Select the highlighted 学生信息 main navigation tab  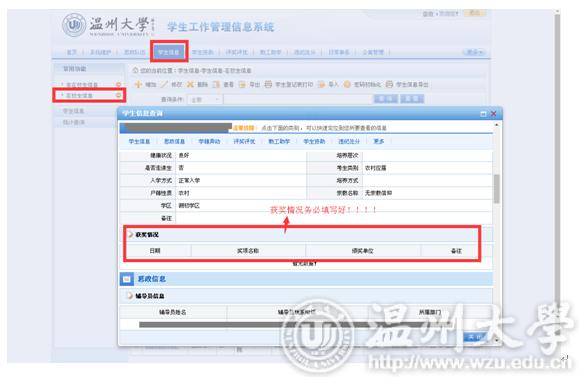tap(169, 52)
